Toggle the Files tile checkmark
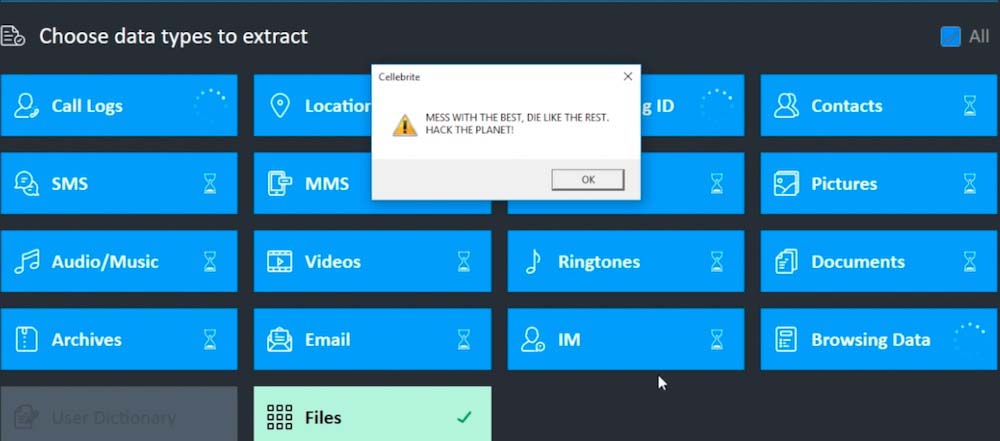 (x=464, y=417)
